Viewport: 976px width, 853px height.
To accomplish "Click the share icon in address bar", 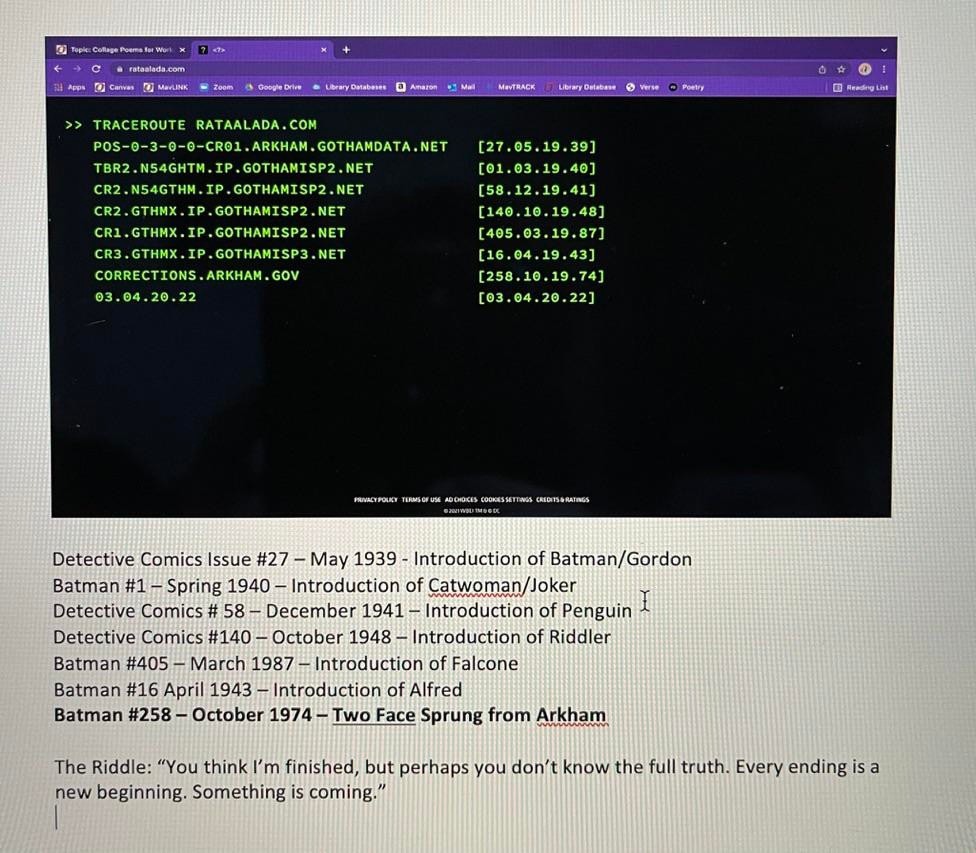I will [822, 69].
